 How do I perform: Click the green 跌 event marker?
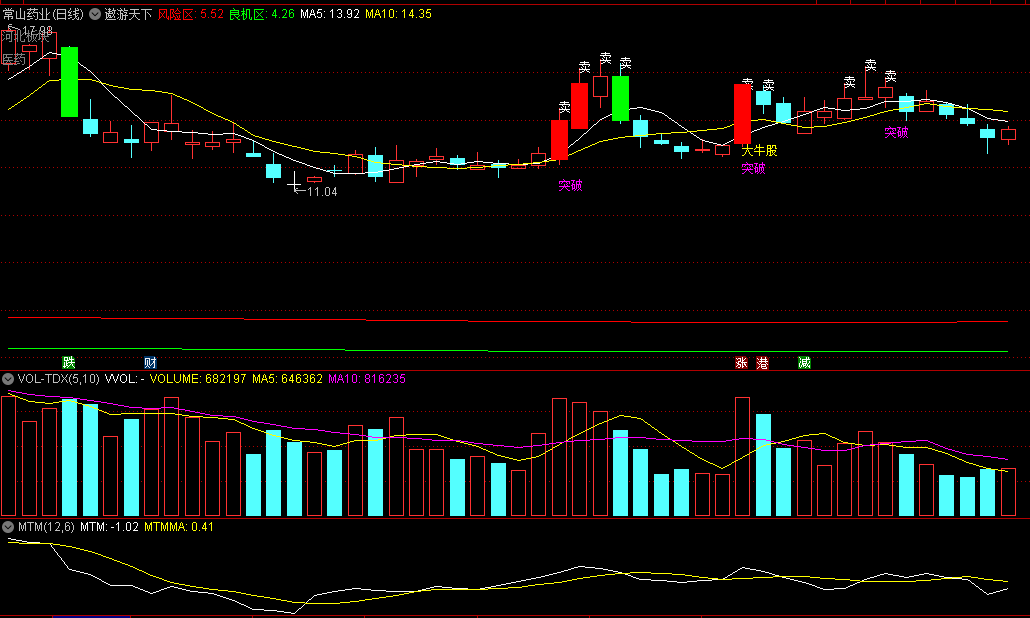69,363
